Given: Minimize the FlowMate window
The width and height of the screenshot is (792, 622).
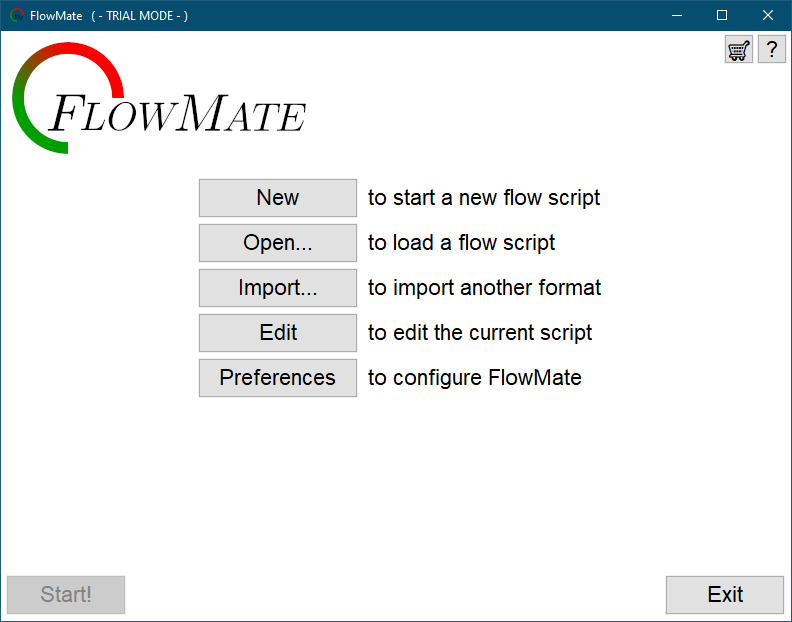Looking at the screenshot, I should (676, 16).
